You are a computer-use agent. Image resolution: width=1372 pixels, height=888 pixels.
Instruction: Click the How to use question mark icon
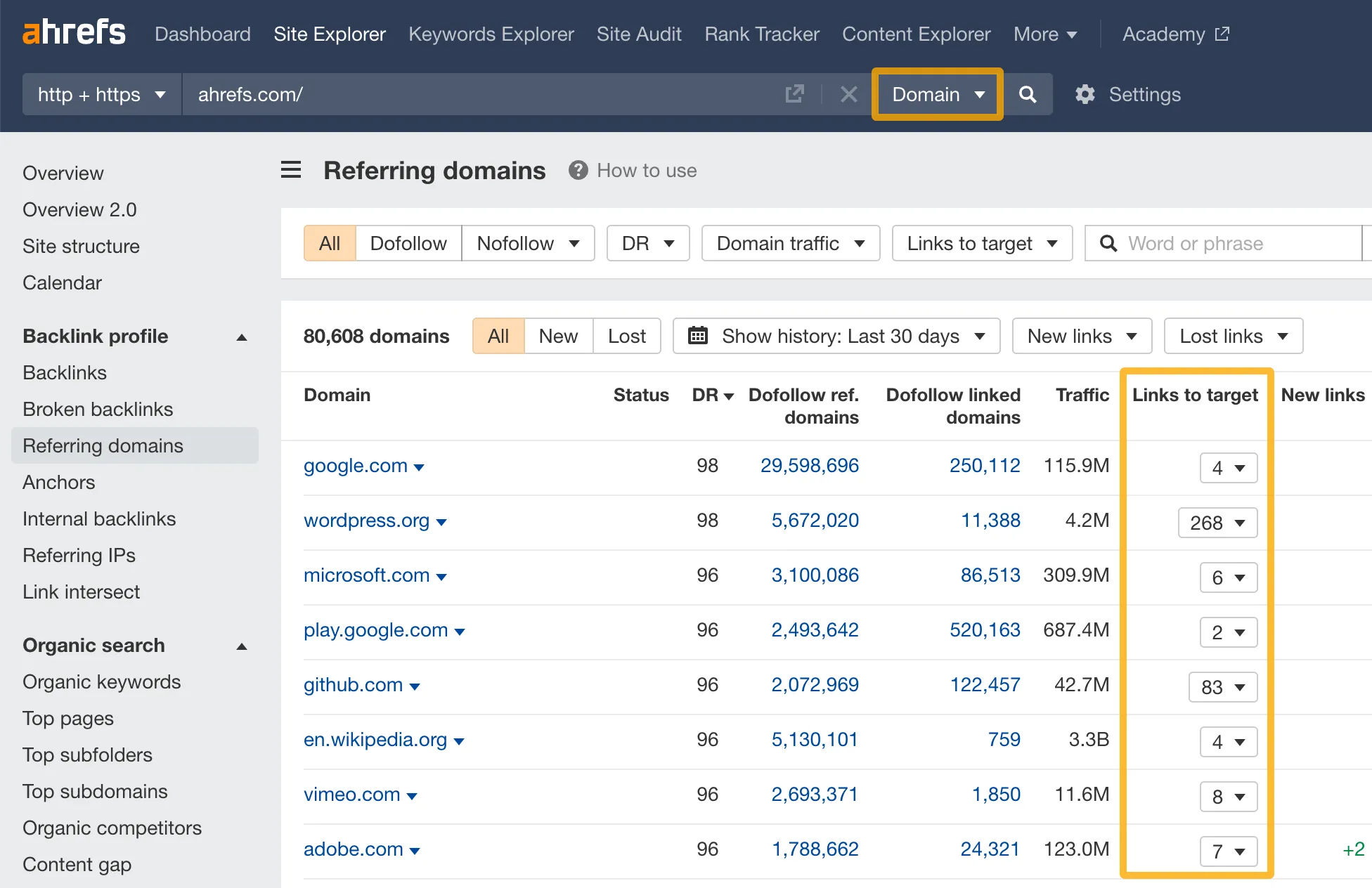[x=578, y=170]
